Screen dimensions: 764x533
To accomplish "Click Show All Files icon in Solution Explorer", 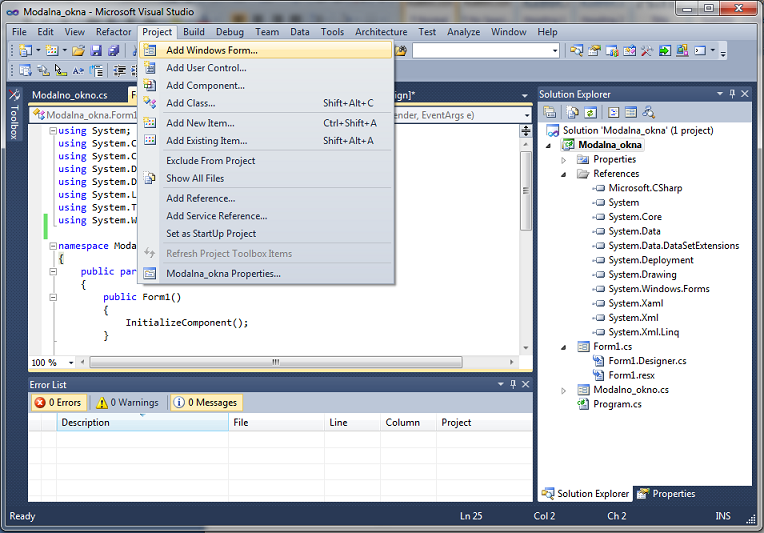I will coord(573,113).
